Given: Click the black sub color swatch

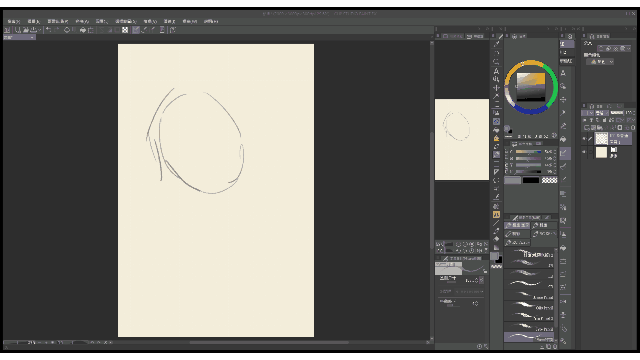Looking at the screenshot, I should 531,180.
